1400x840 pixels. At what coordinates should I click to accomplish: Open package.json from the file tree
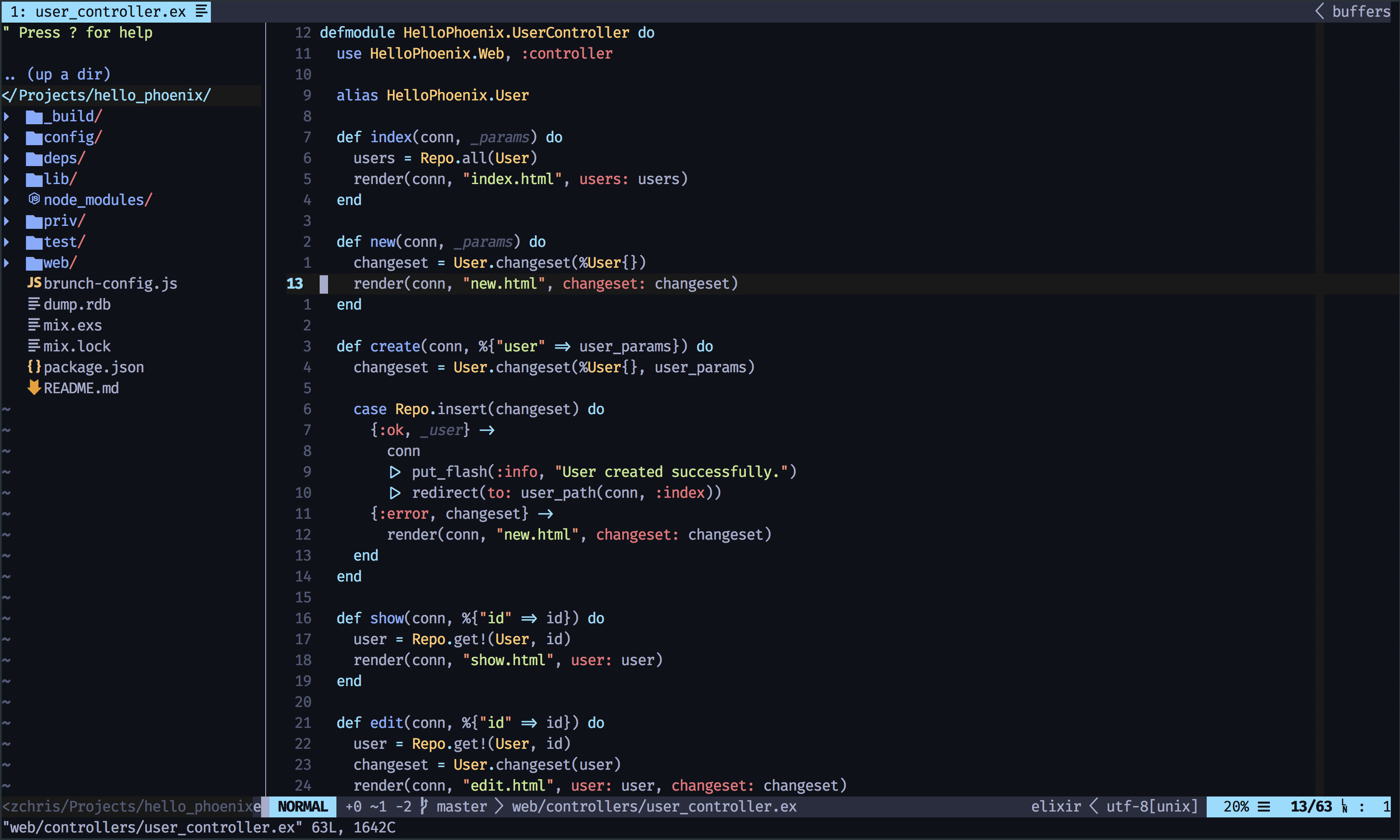[x=93, y=367]
